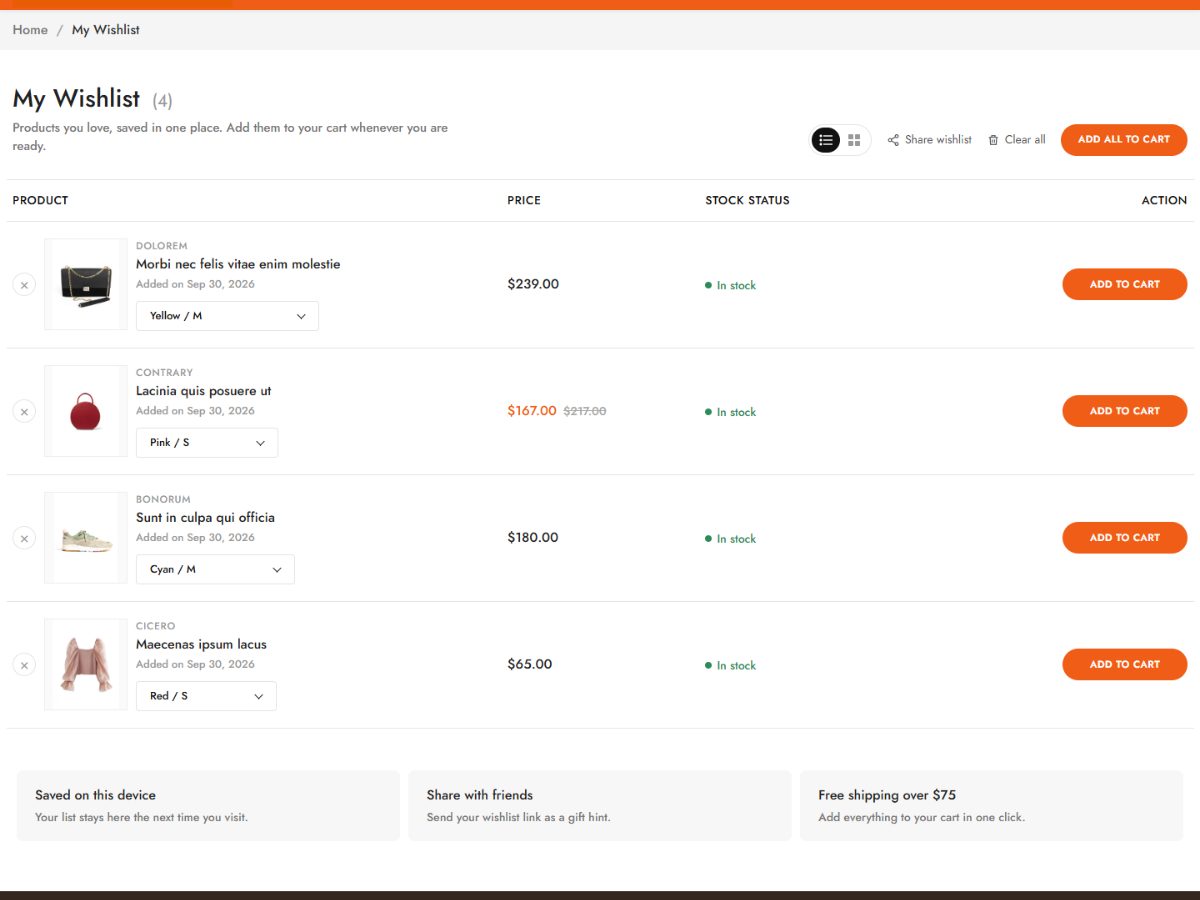
Task: Click In stock status for $239.00 item
Action: tap(731, 286)
